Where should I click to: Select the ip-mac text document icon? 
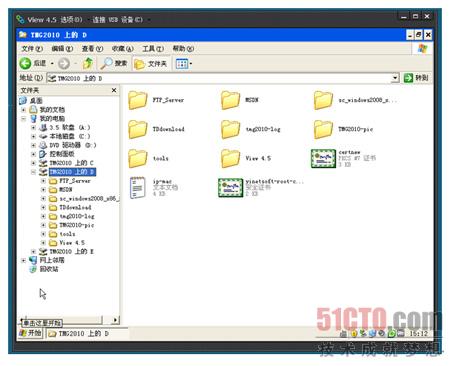pos(137,187)
